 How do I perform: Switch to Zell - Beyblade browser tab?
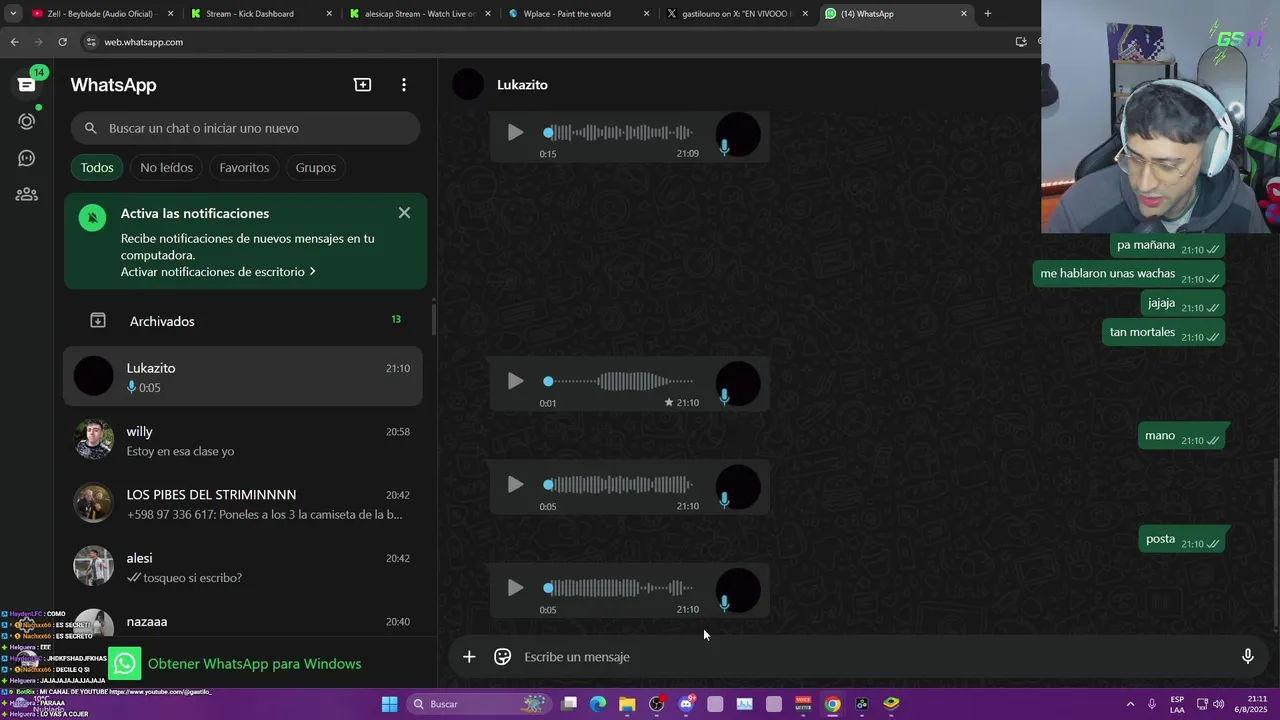pyautogui.click(x=100, y=14)
